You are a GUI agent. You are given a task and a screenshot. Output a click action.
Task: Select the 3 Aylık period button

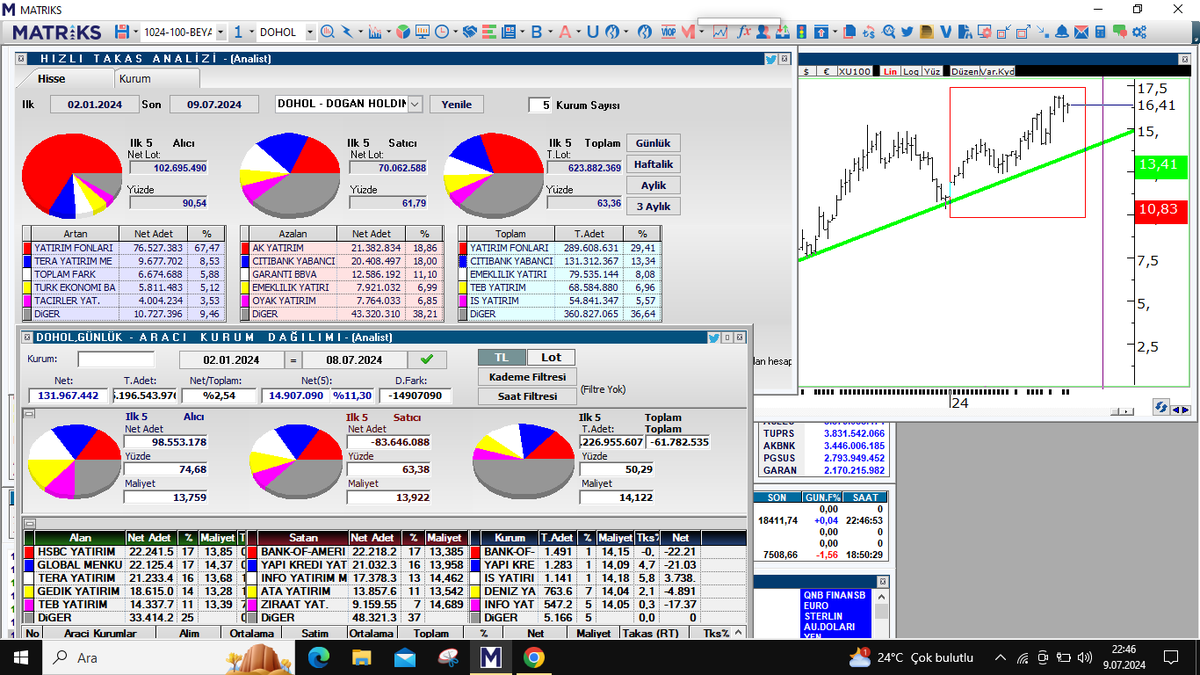[x=653, y=206]
